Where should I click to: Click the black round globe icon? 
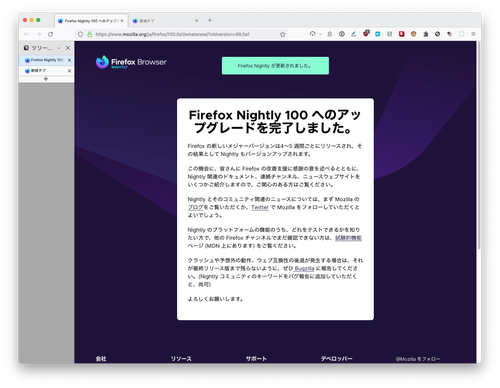coord(438,34)
